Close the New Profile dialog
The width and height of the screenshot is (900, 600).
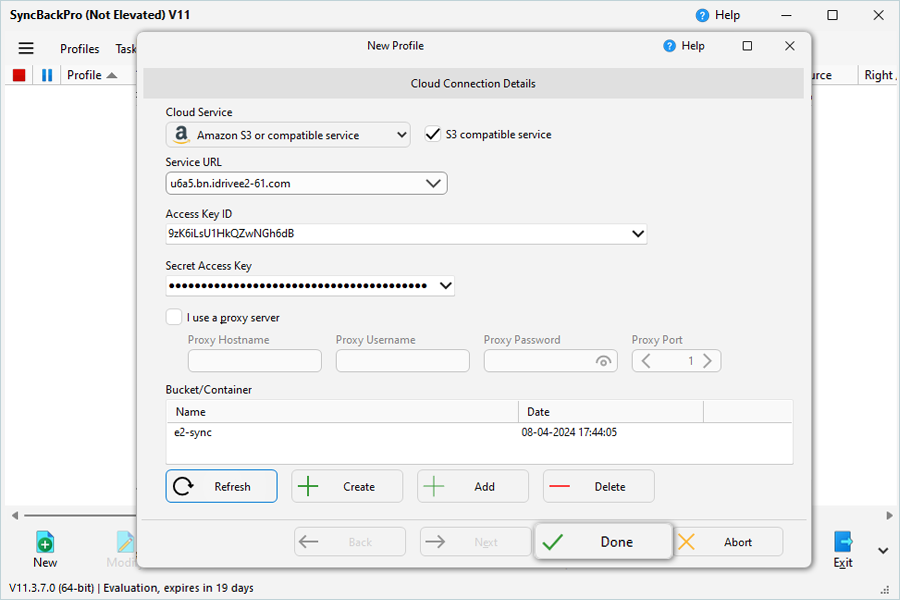[790, 46]
